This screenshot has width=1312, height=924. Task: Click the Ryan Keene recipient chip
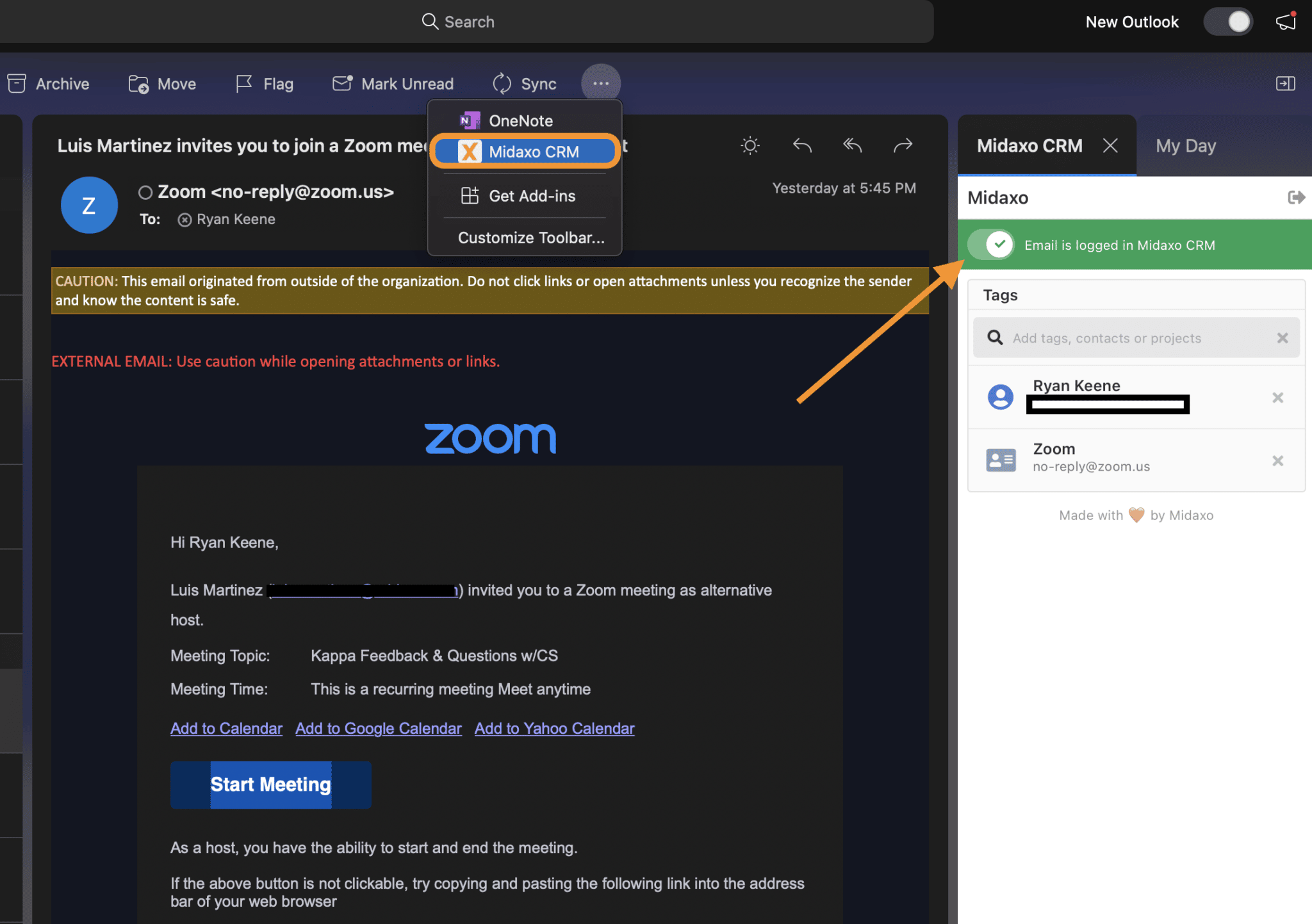(227, 220)
